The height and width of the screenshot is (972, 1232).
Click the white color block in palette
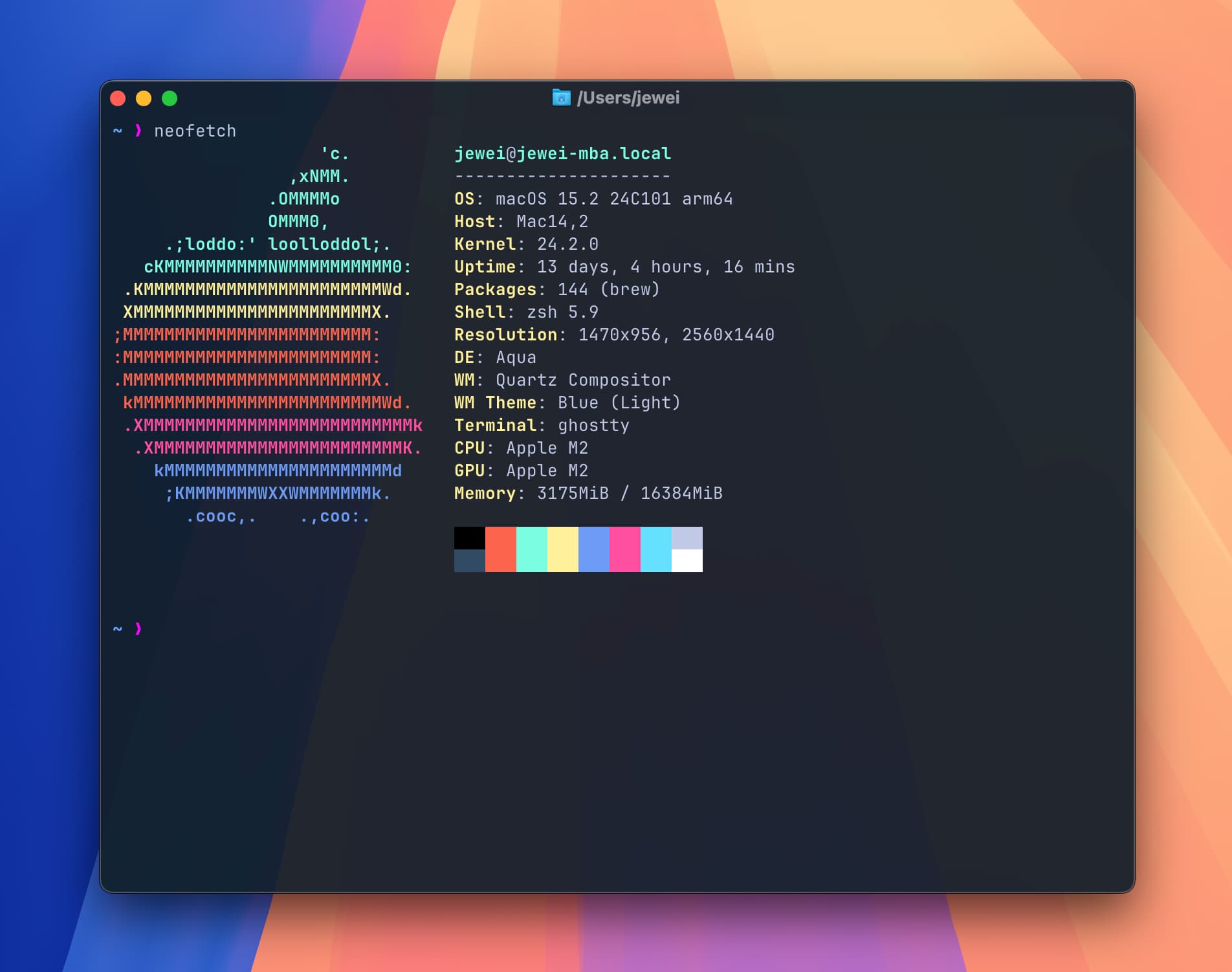pos(687,561)
